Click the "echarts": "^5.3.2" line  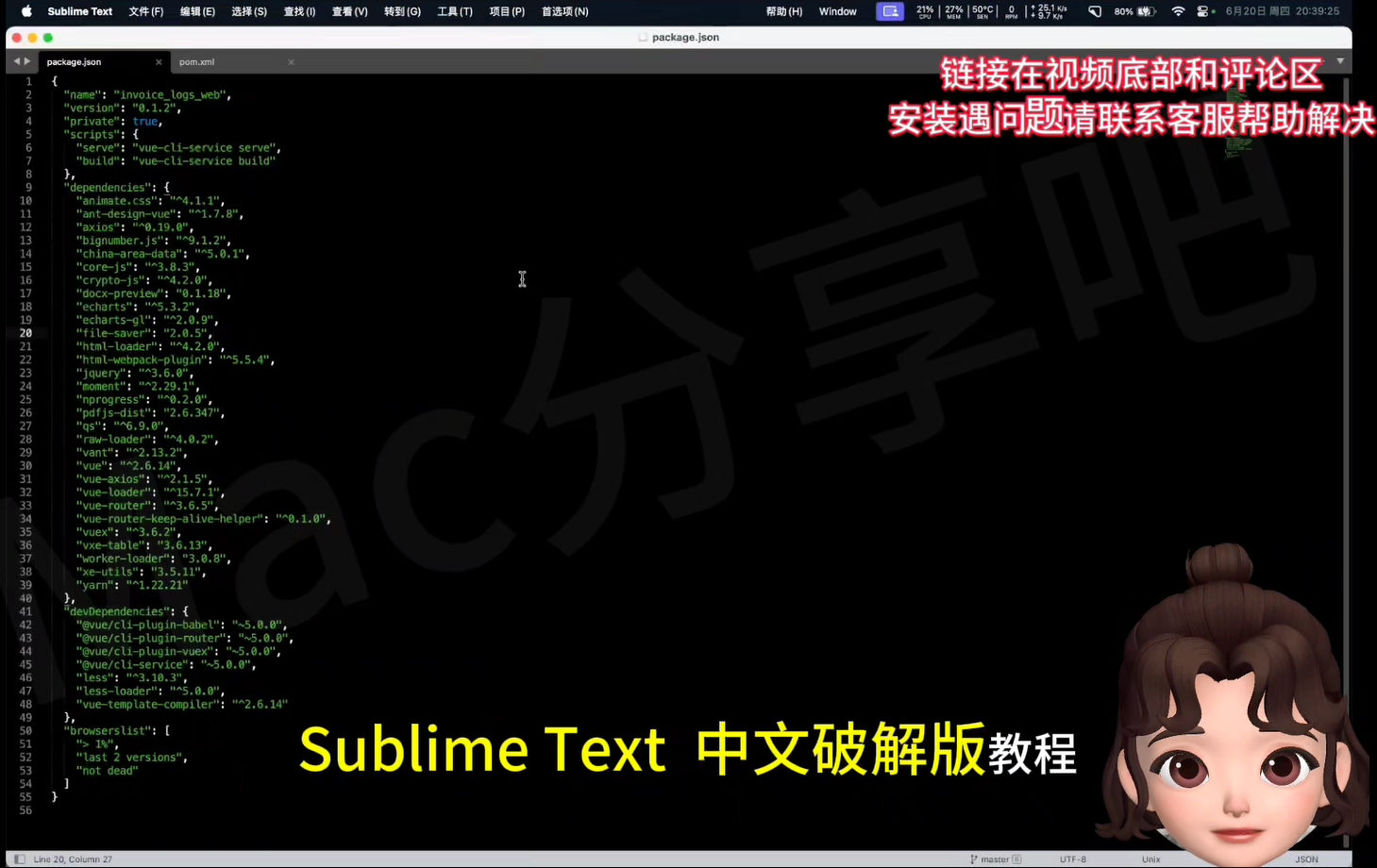[x=138, y=307]
